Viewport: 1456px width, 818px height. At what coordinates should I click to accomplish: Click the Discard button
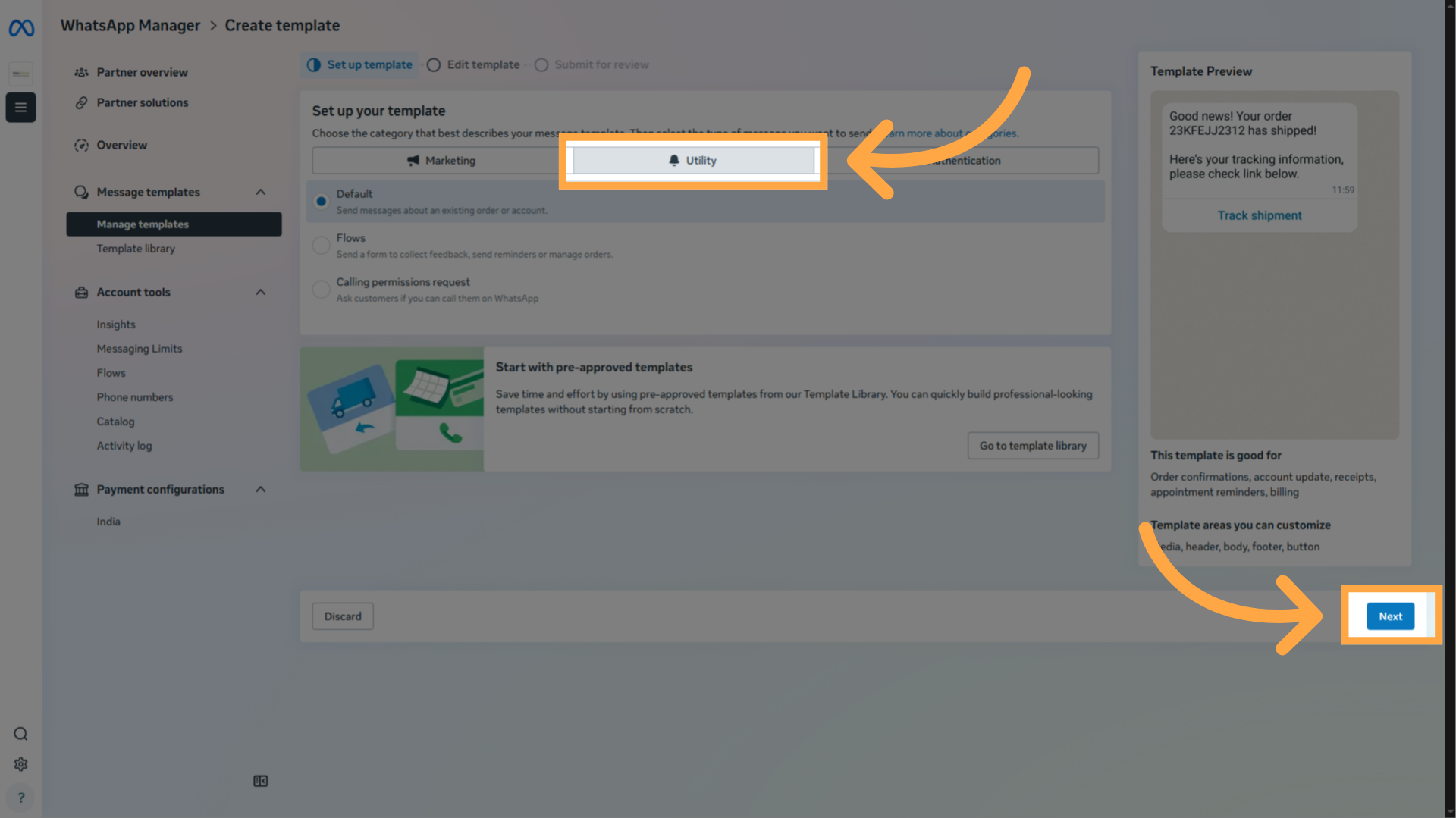tap(343, 616)
